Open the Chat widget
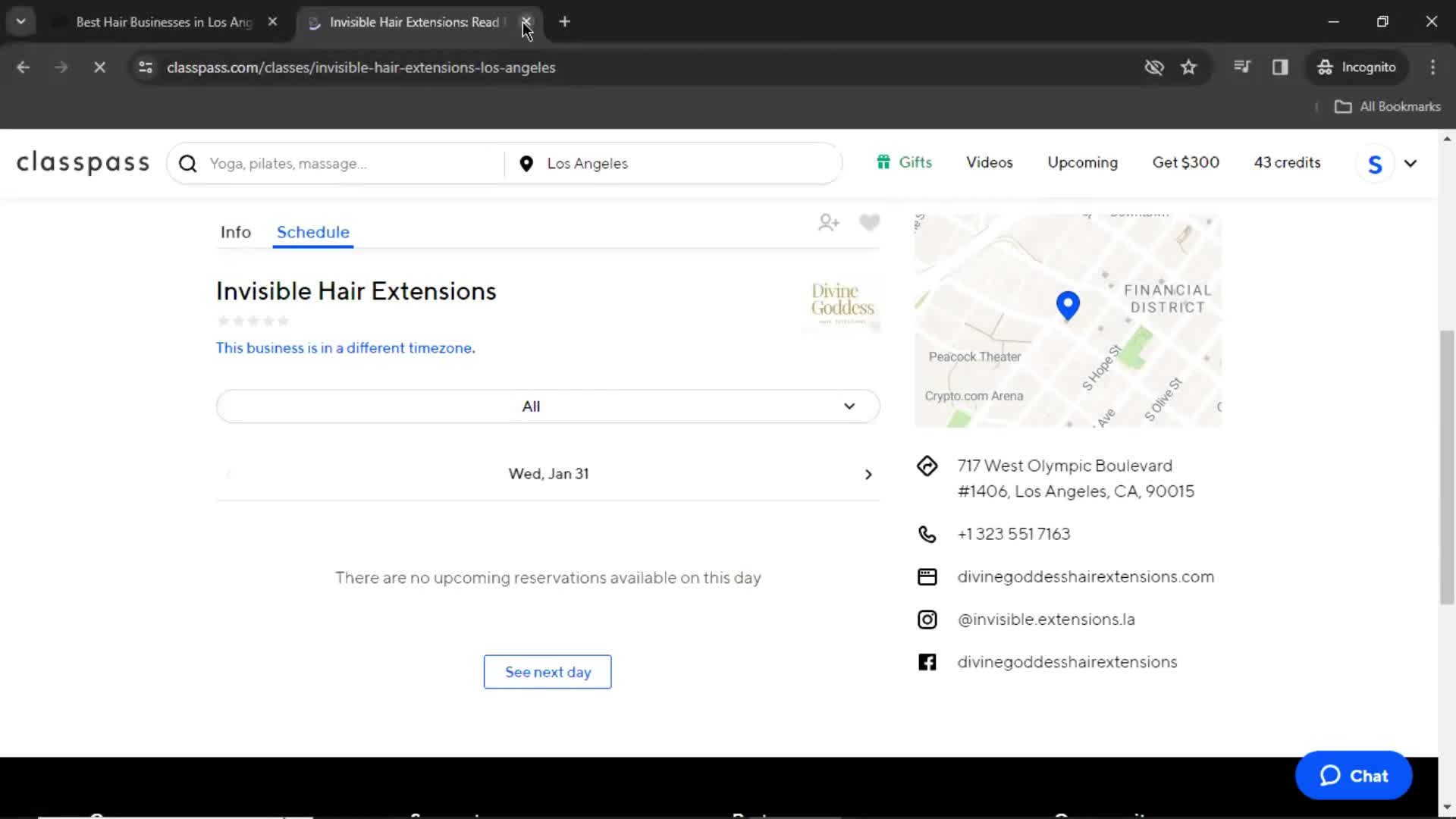Image resolution: width=1456 pixels, height=819 pixels. click(1354, 775)
